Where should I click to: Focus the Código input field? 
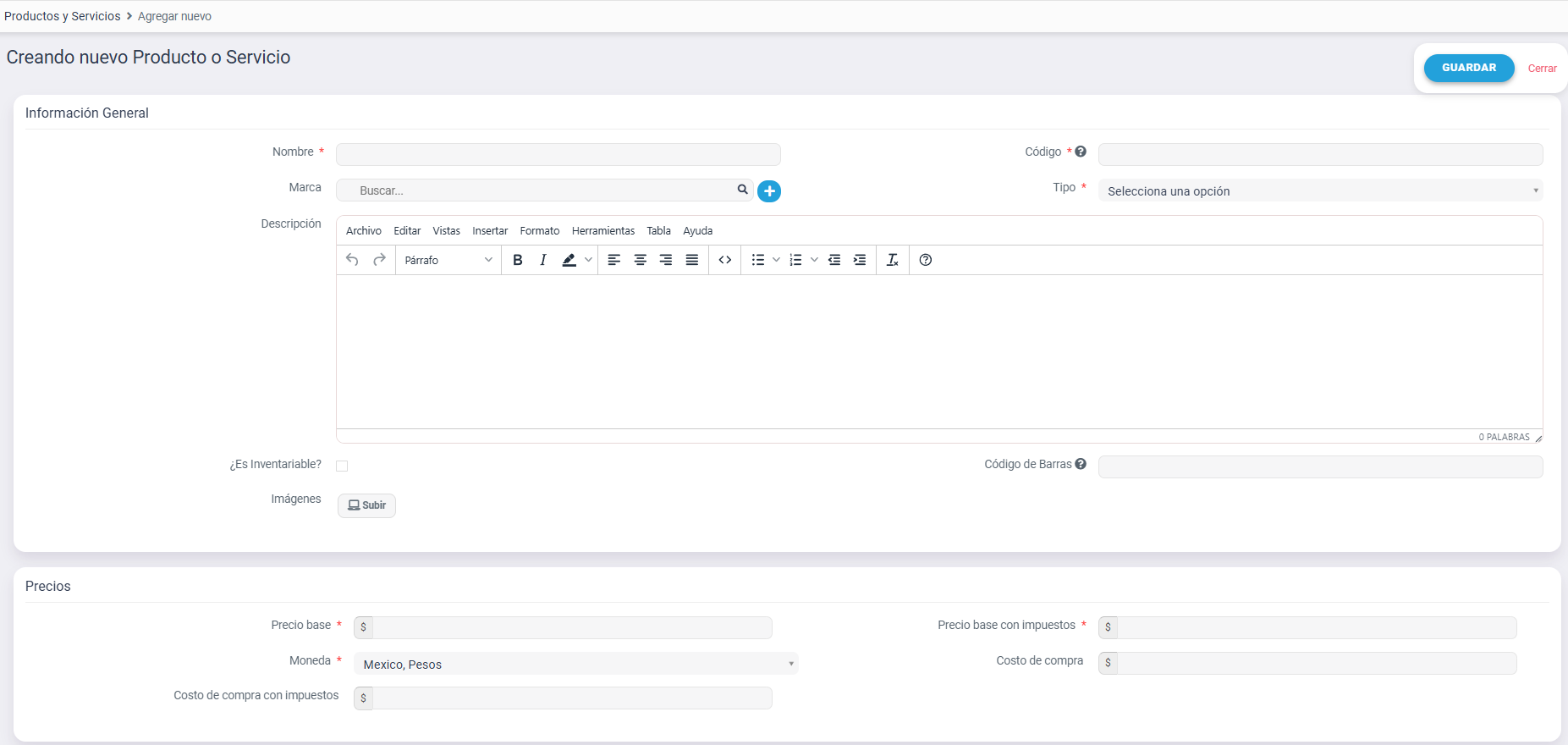click(x=1320, y=154)
